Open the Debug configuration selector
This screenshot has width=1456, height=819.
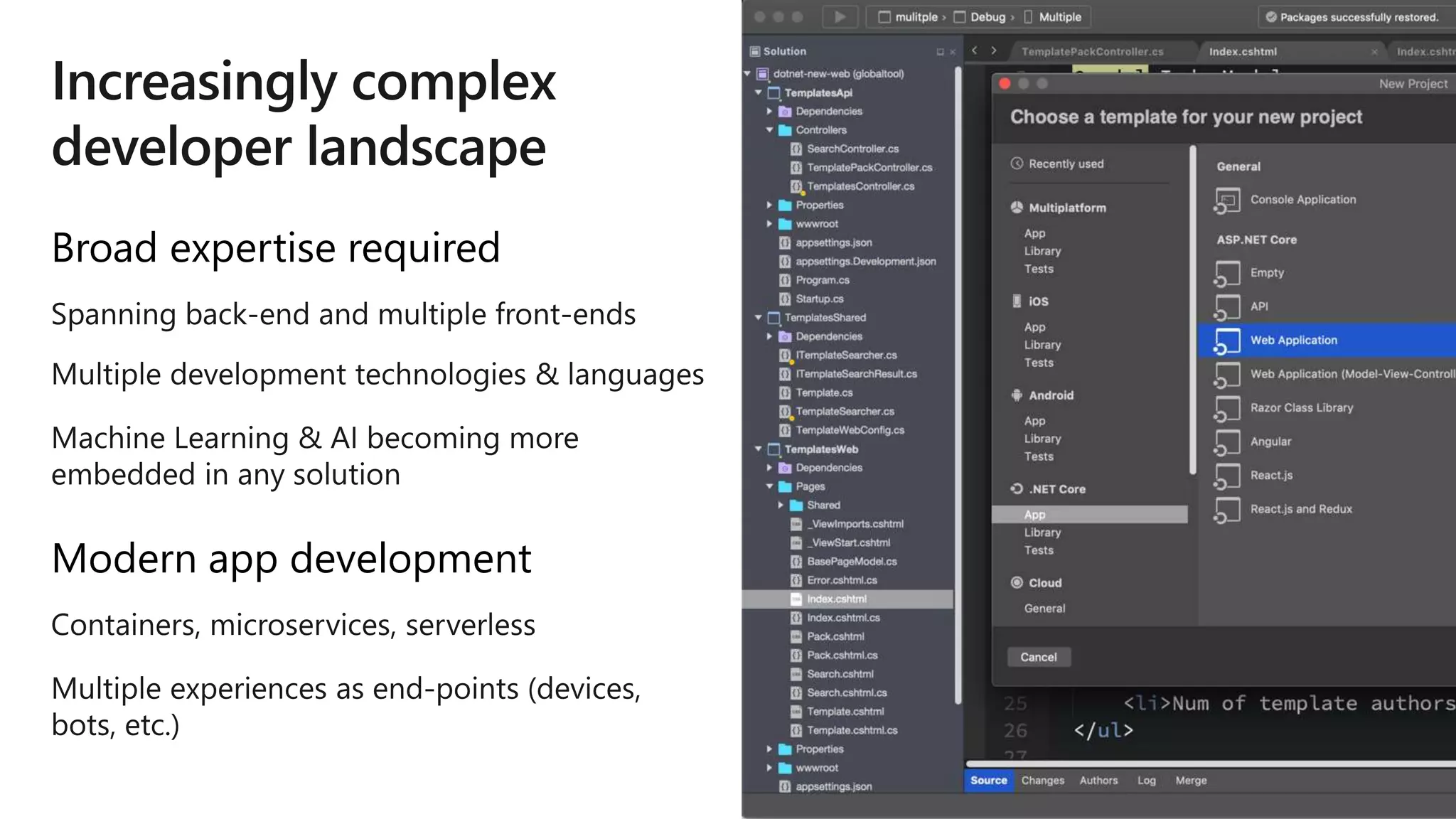coord(987,17)
